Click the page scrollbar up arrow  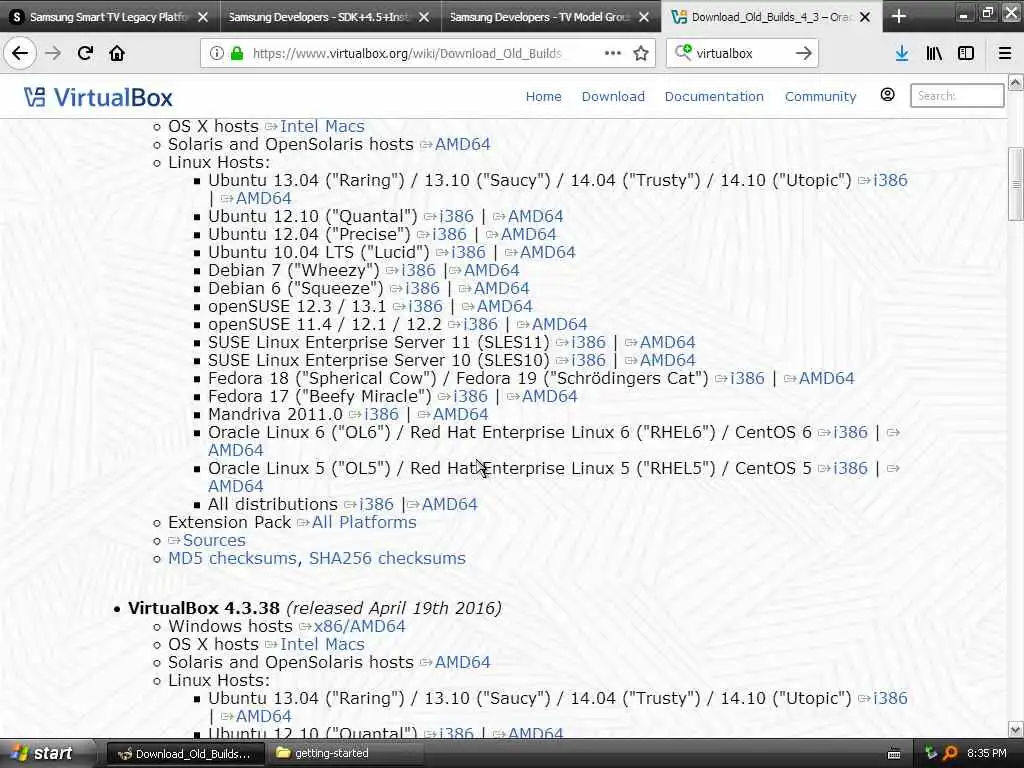1016,82
